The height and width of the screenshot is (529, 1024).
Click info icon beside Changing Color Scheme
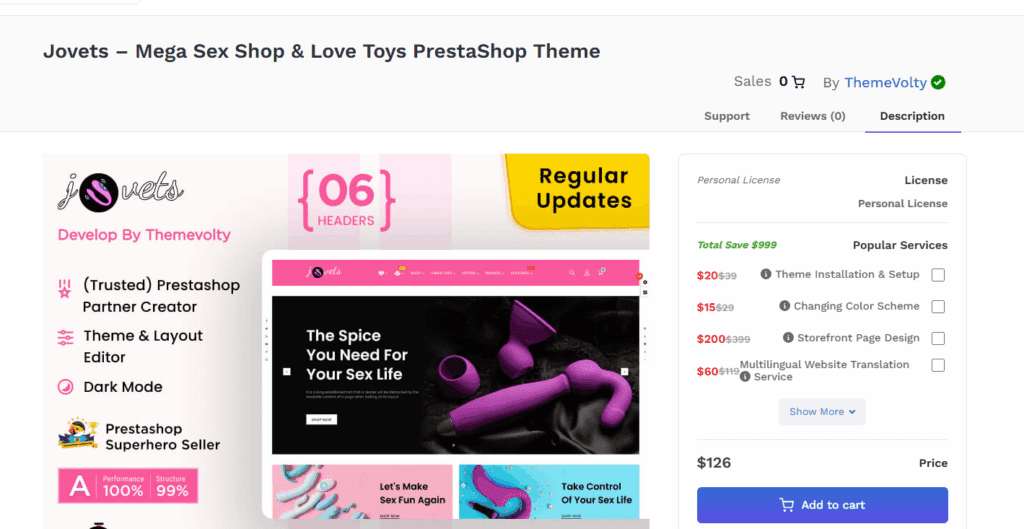pyautogui.click(x=785, y=306)
